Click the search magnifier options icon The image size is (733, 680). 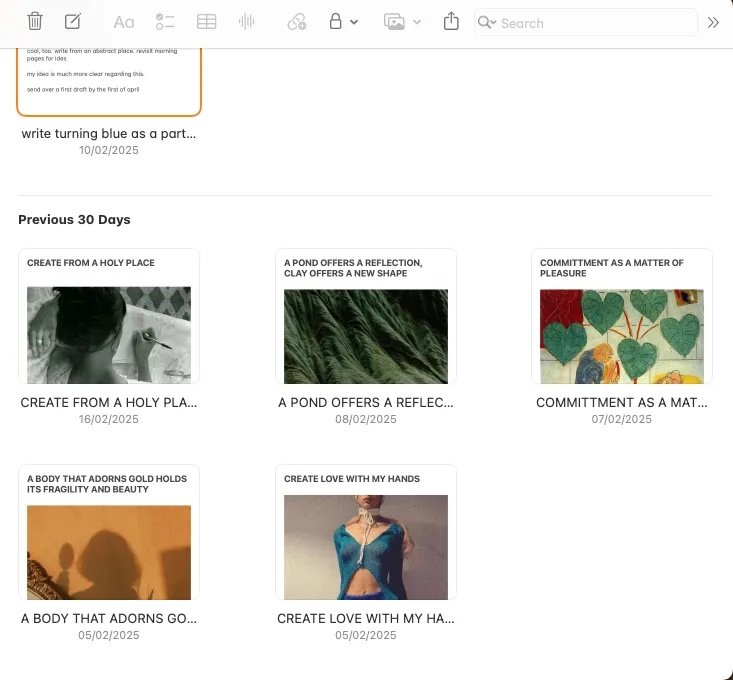coord(487,22)
